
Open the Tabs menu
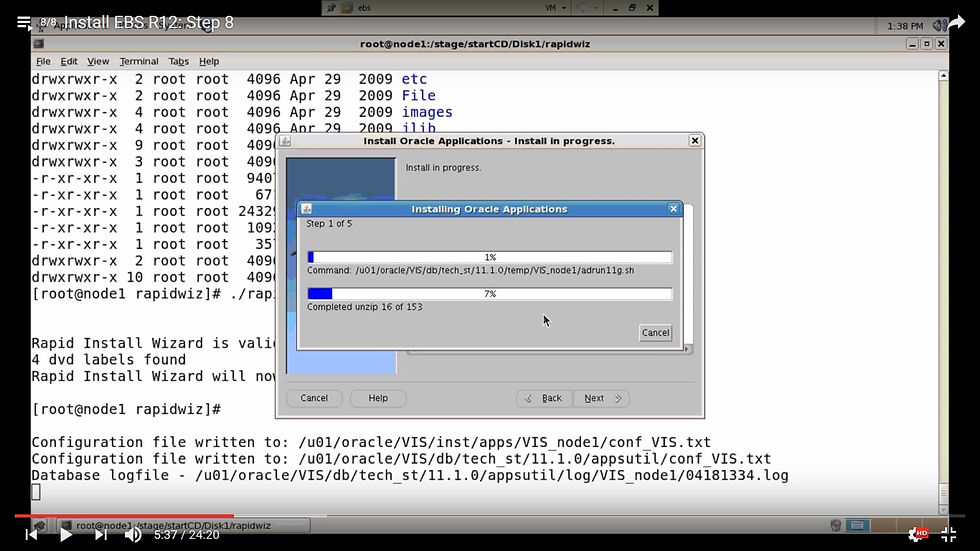[x=178, y=61]
